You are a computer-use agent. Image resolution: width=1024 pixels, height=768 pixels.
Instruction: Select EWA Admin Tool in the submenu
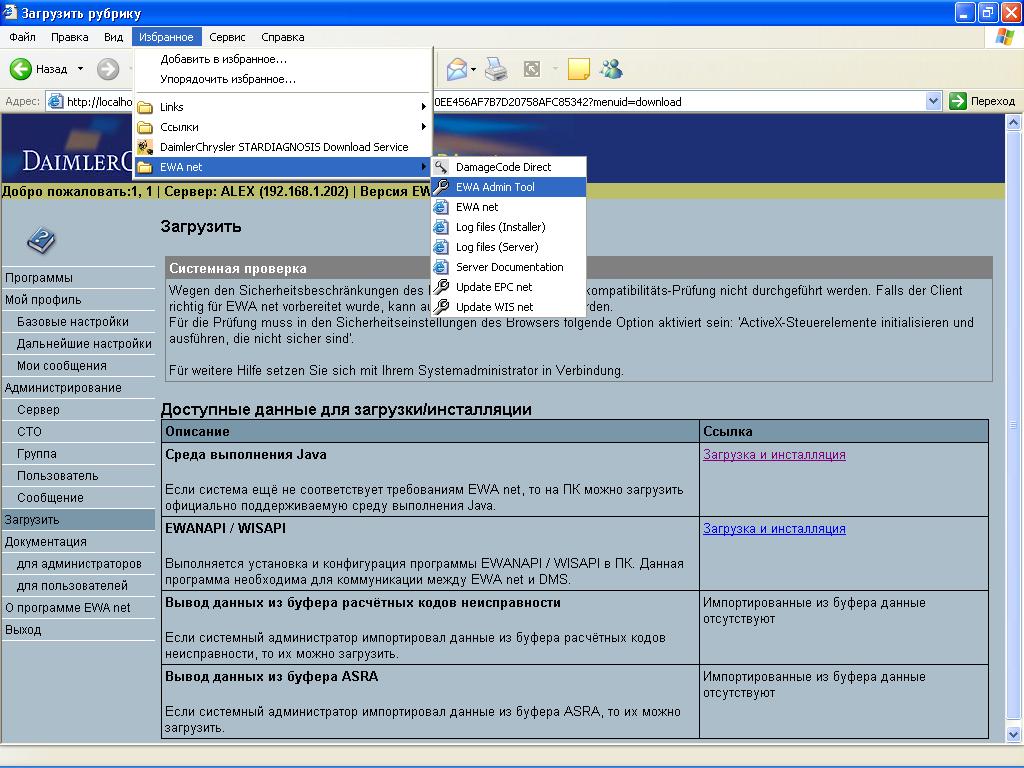509,187
